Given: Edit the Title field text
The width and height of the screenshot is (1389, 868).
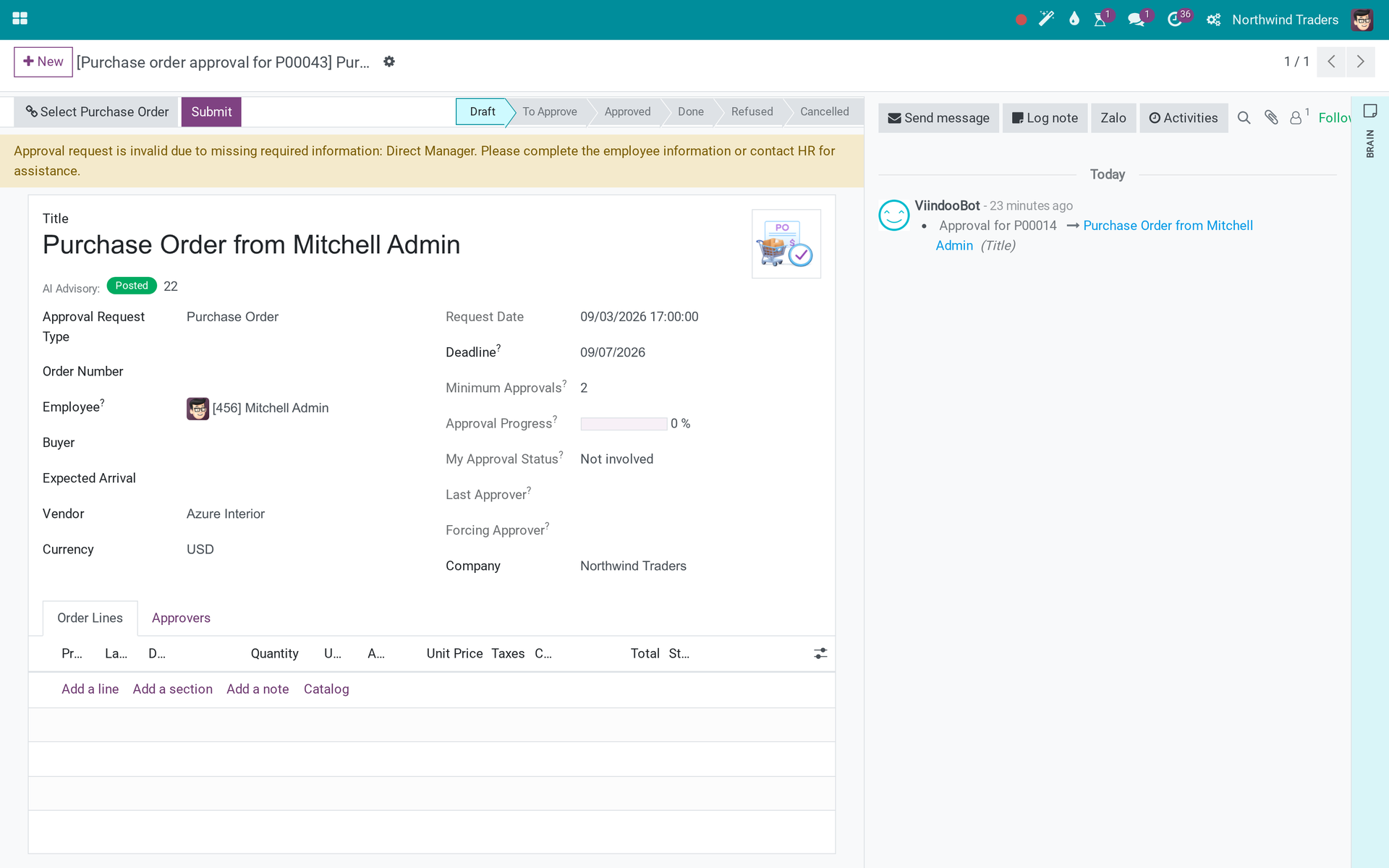Looking at the screenshot, I should click(251, 245).
